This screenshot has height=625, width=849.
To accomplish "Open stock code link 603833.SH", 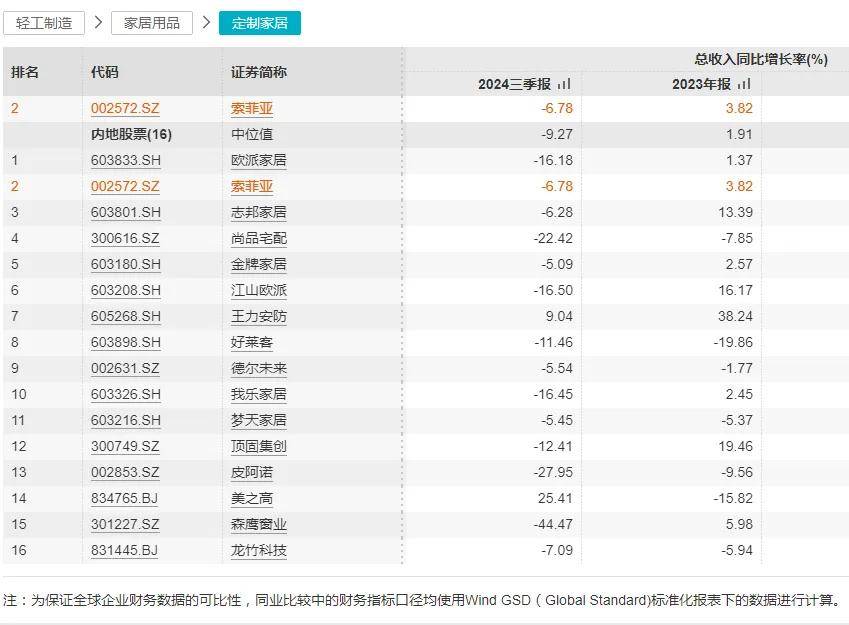I will point(126,160).
